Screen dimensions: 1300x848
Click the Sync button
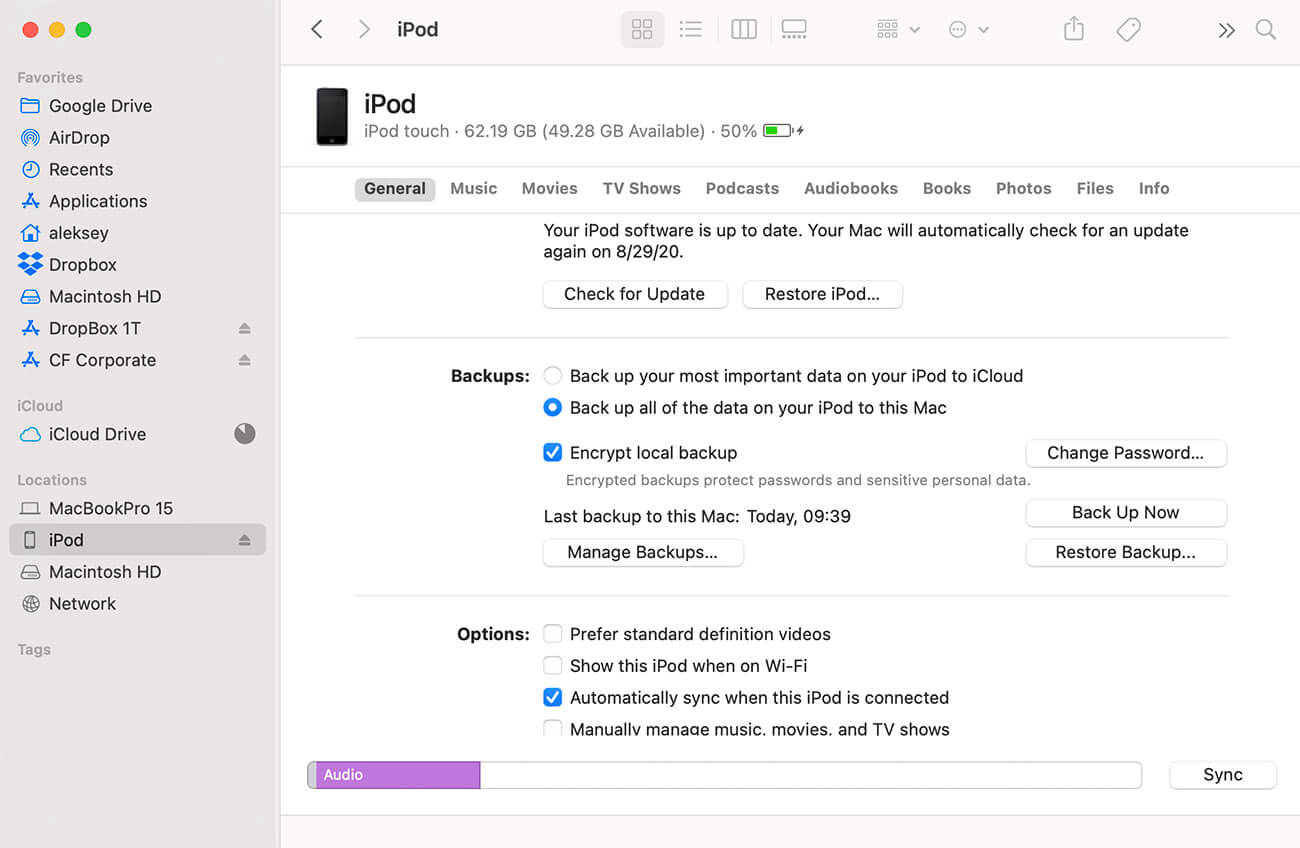click(x=1223, y=775)
